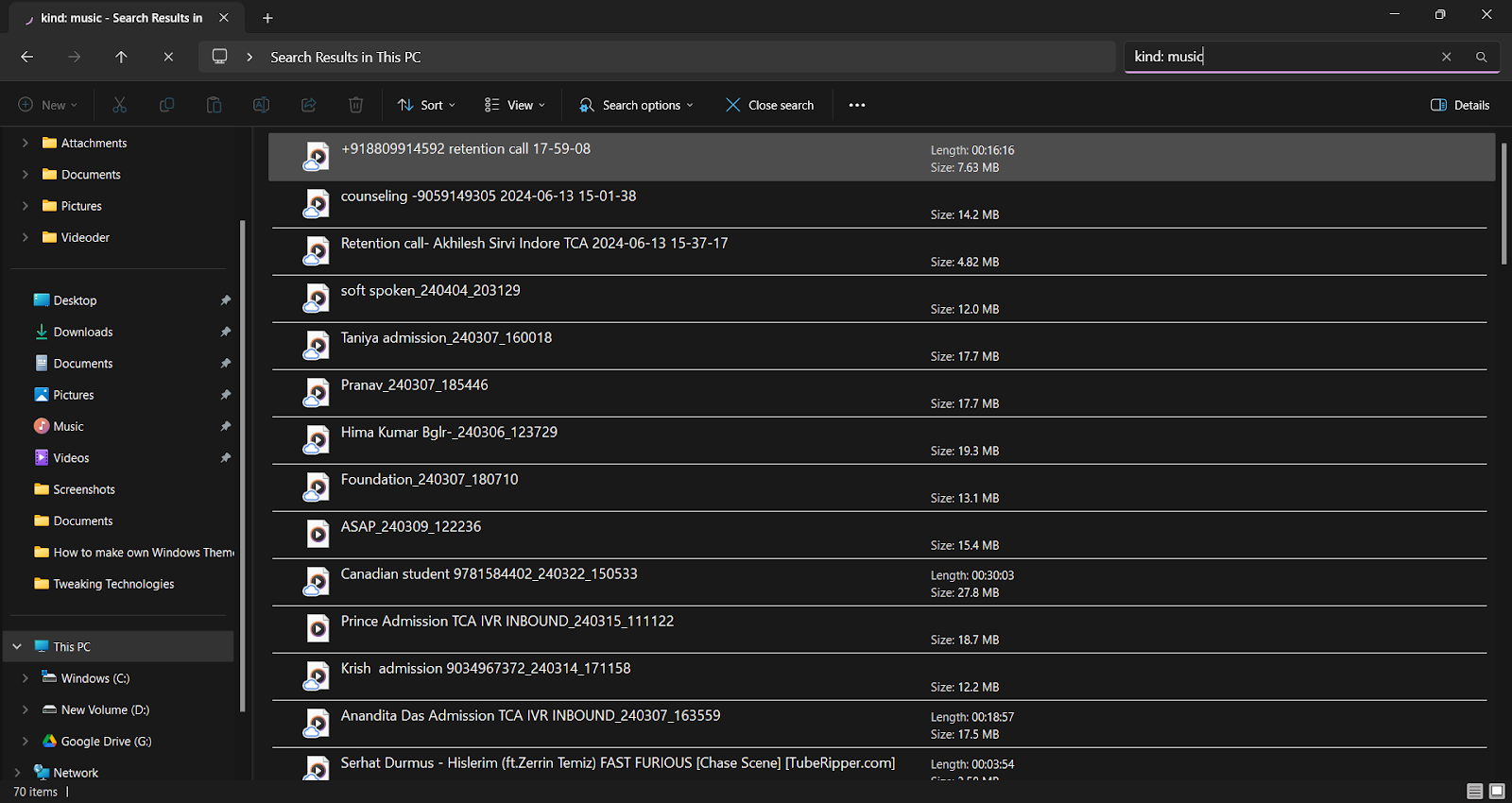Open the View dropdown

point(515,105)
